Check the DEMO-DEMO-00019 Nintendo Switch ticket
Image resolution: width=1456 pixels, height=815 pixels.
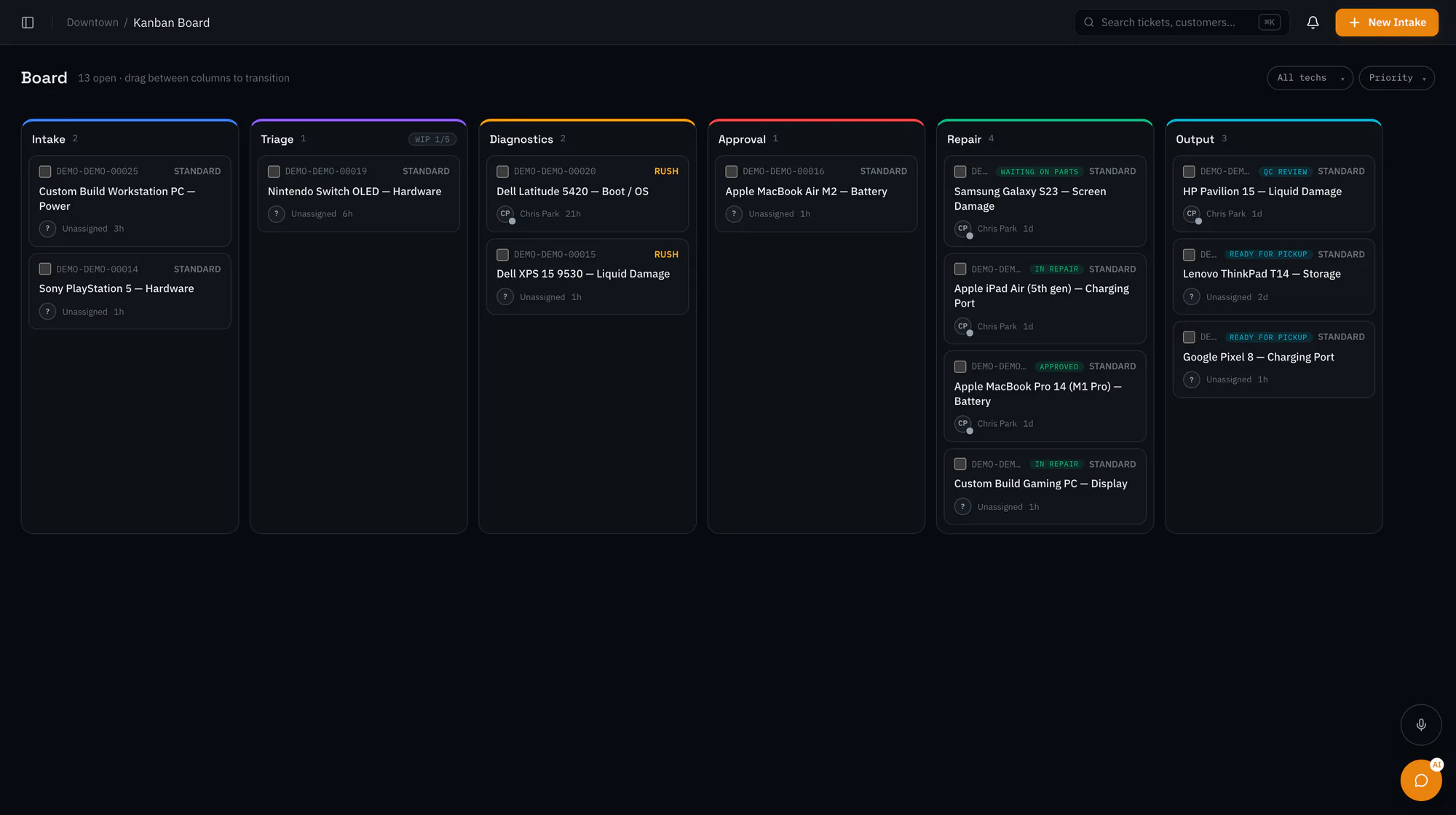click(x=274, y=172)
